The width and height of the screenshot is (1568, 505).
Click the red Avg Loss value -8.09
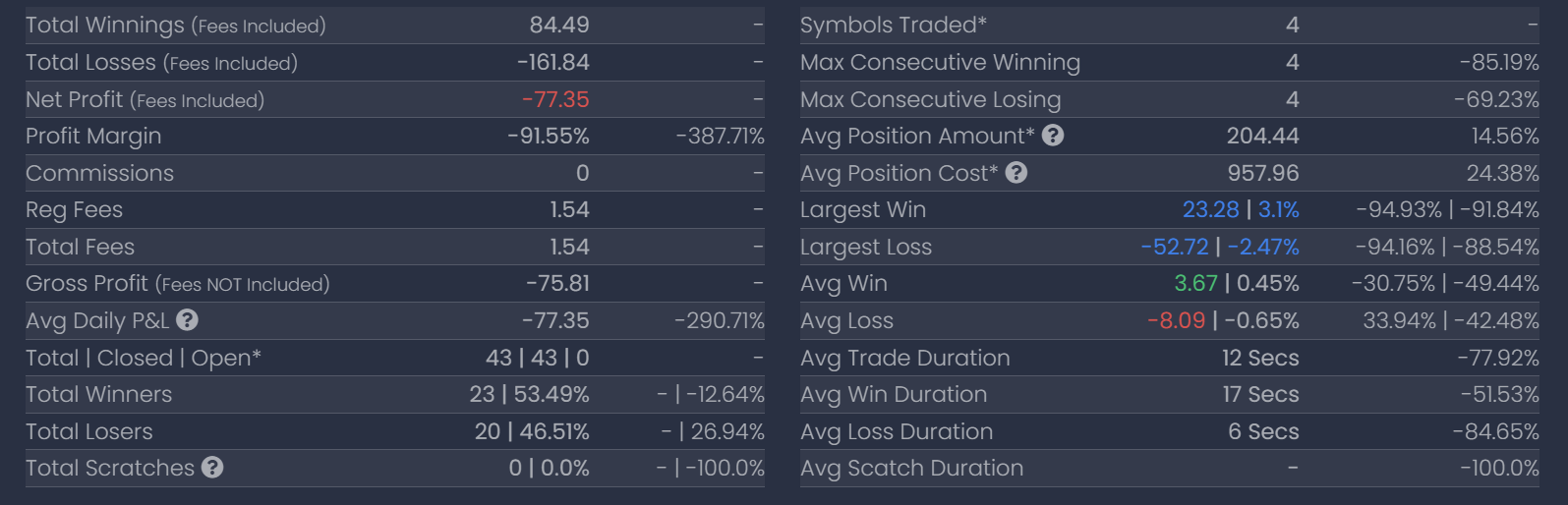click(1176, 320)
